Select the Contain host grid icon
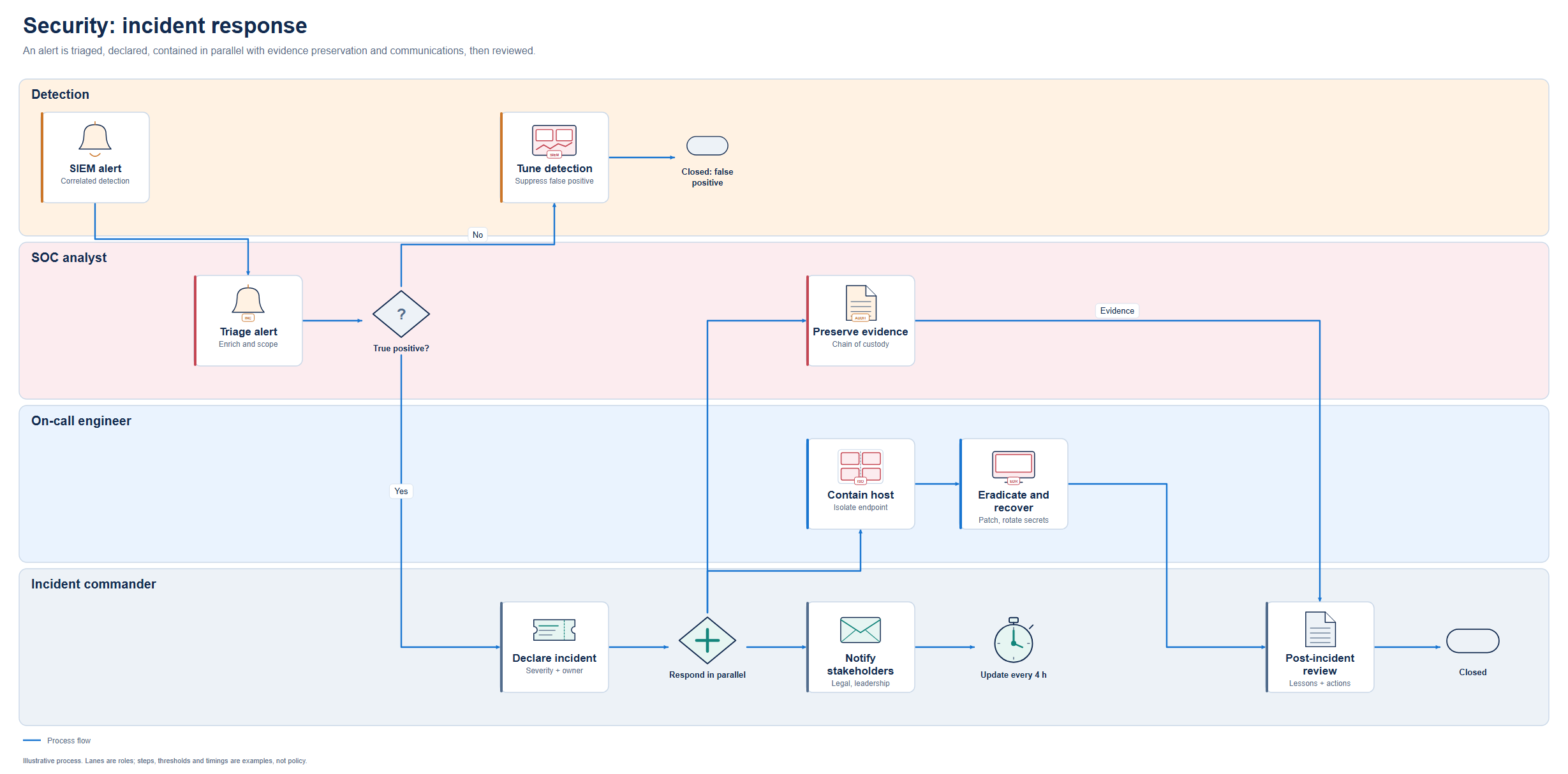The height and width of the screenshot is (774, 1568). coord(861,467)
